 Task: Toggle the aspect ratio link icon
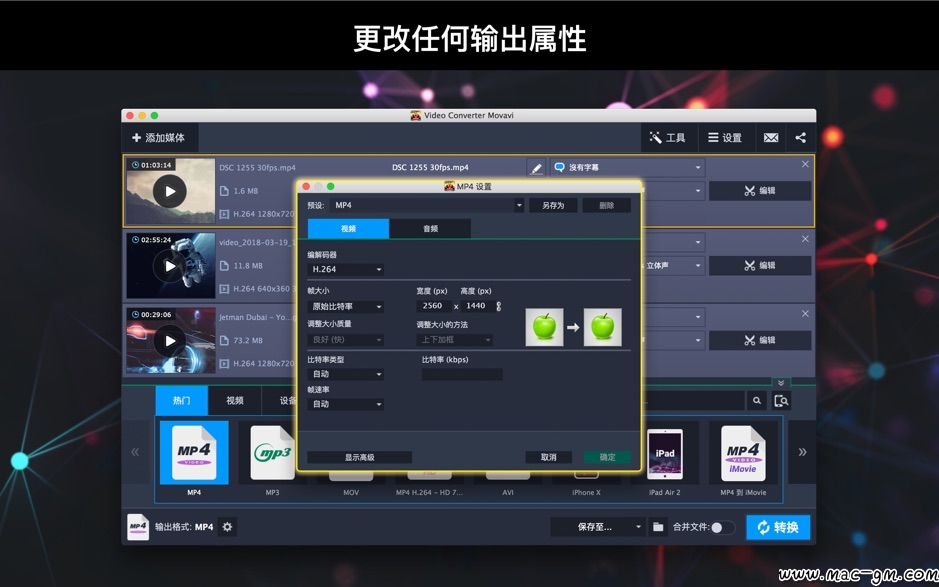pyautogui.click(x=498, y=306)
